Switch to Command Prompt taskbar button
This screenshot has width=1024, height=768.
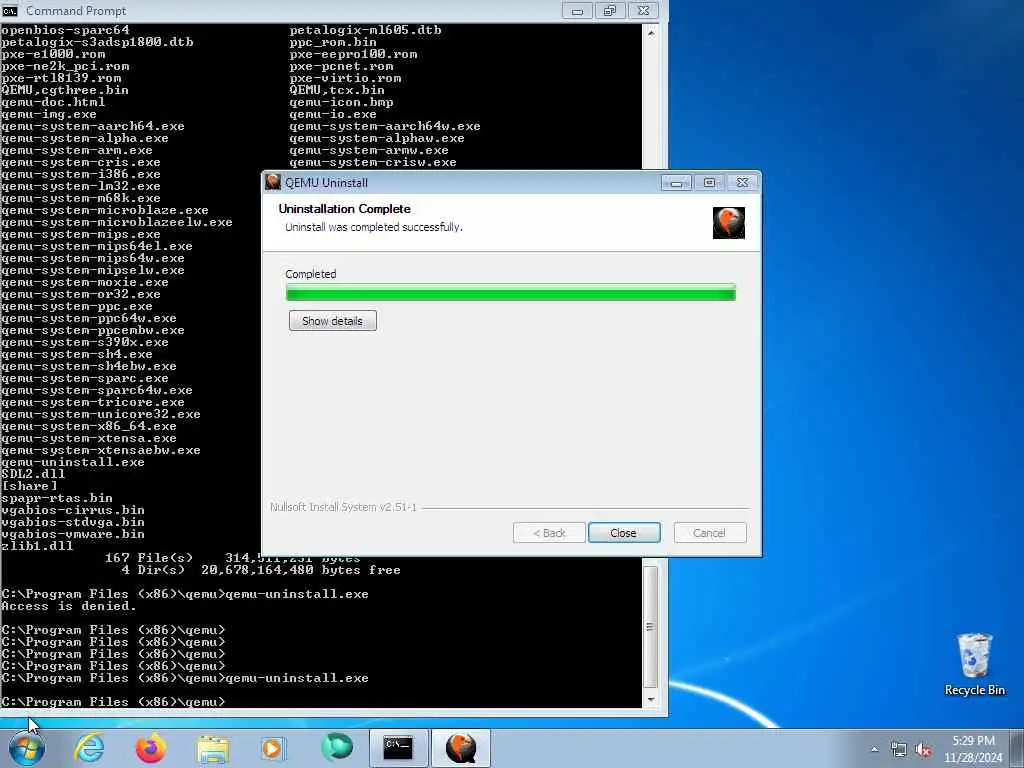pos(398,748)
